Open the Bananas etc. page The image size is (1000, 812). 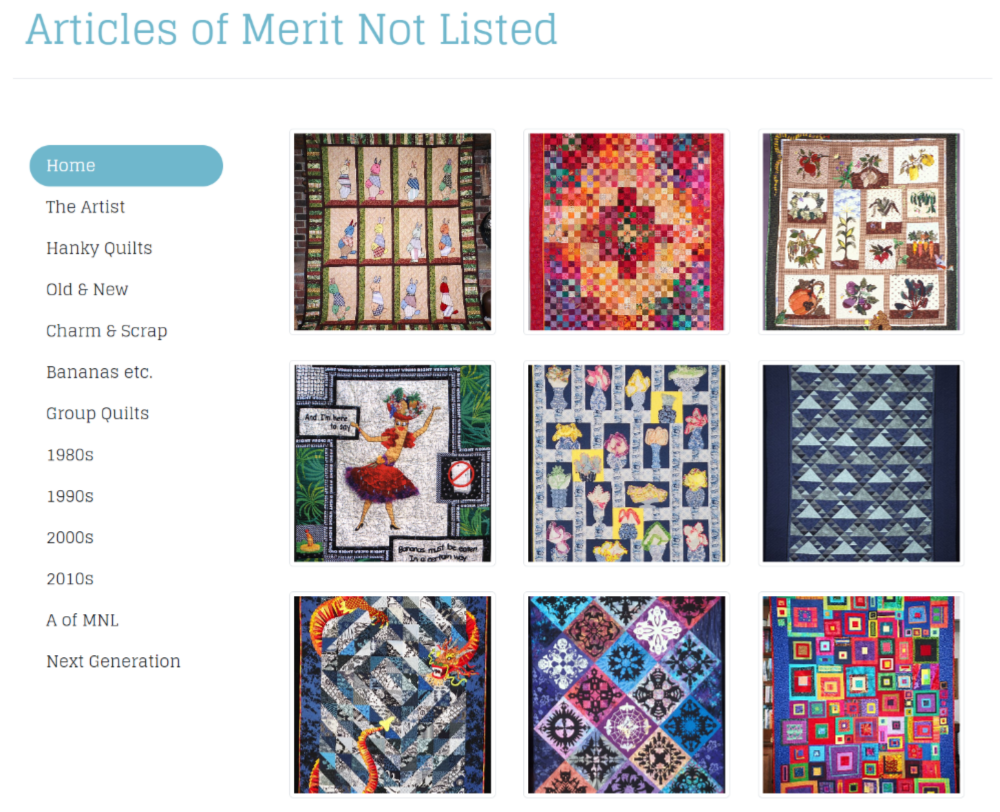(x=99, y=372)
